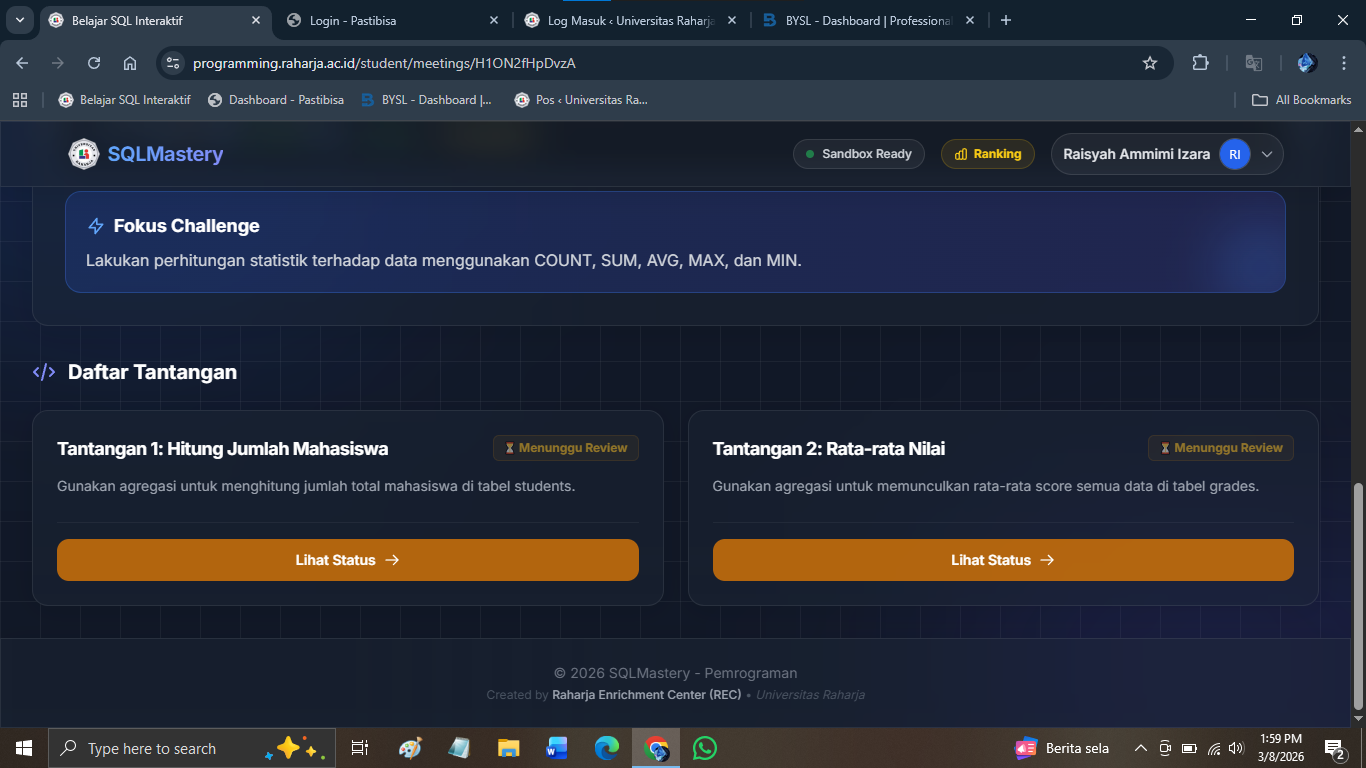Show hidden system tray icons
1366x768 pixels.
tap(1140, 748)
